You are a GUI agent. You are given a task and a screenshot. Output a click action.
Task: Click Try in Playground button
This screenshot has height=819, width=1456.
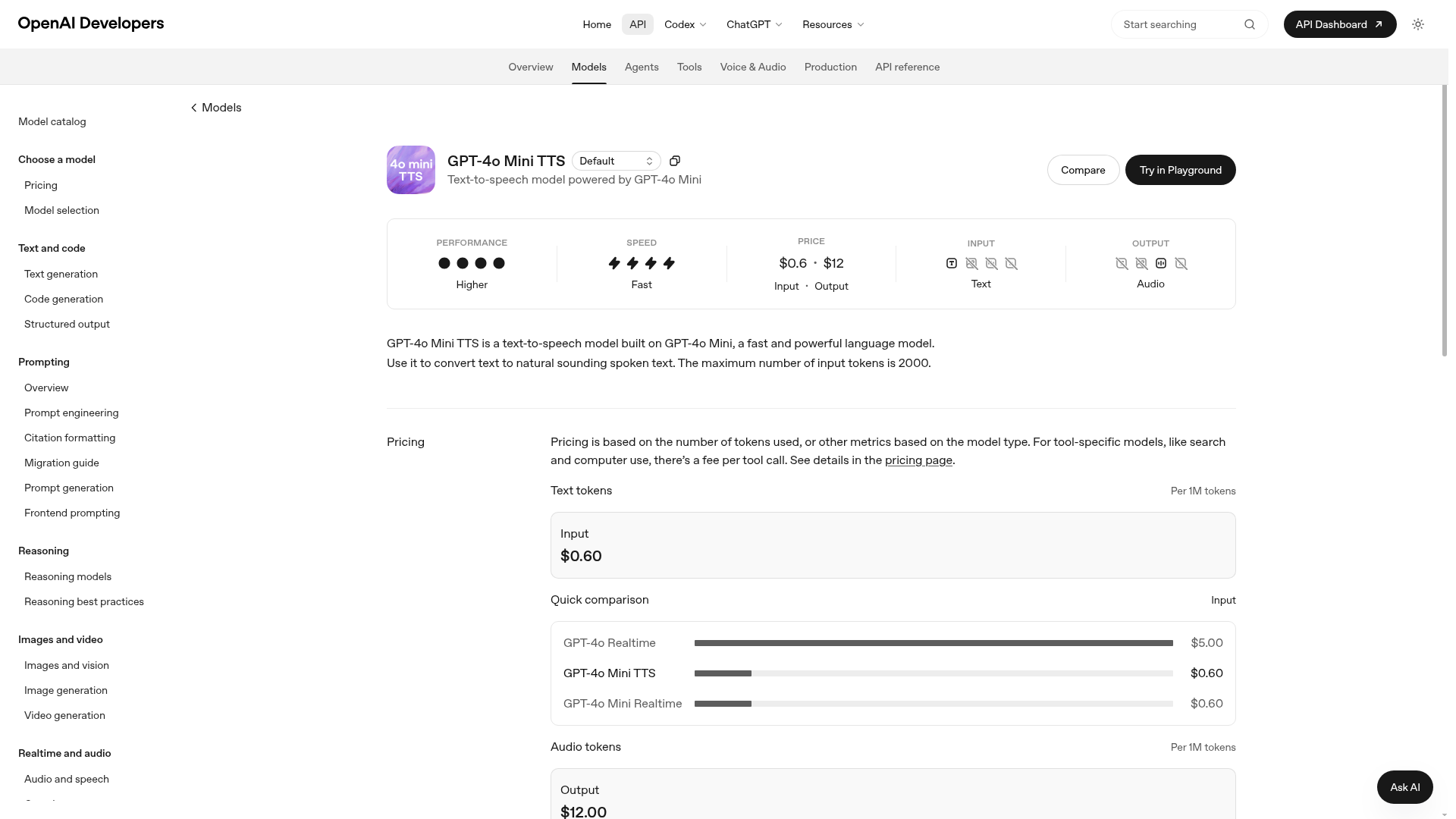1181,170
